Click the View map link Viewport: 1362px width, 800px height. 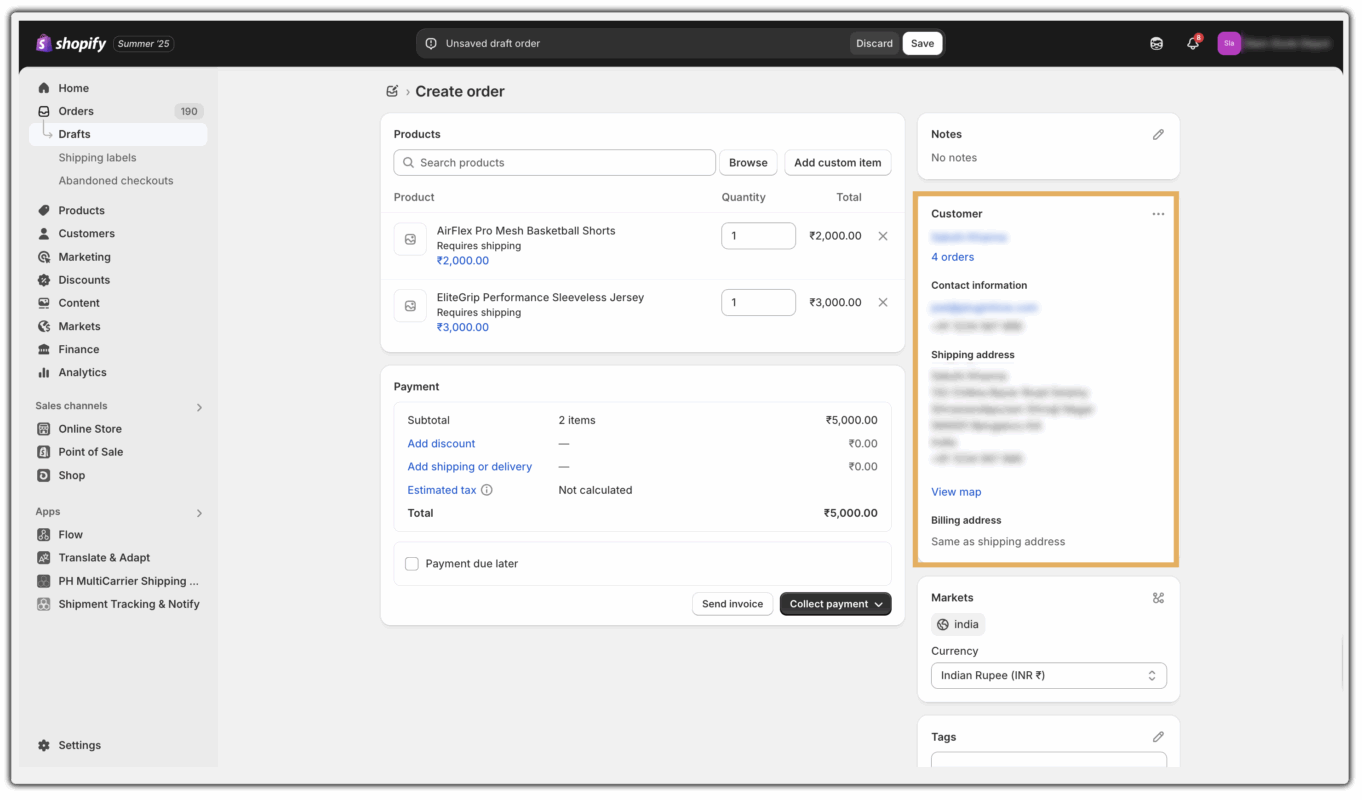pos(956,492)
